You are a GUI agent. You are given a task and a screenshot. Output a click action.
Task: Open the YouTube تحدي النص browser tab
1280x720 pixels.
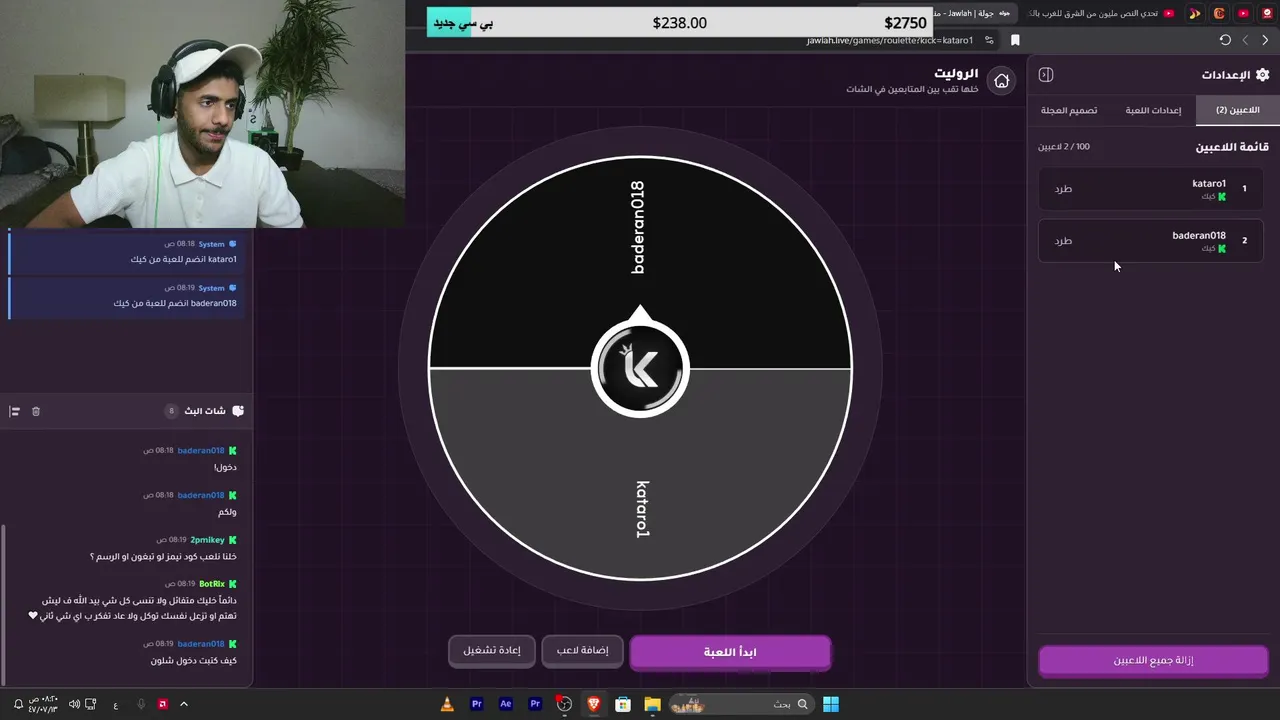(1100, 13)
